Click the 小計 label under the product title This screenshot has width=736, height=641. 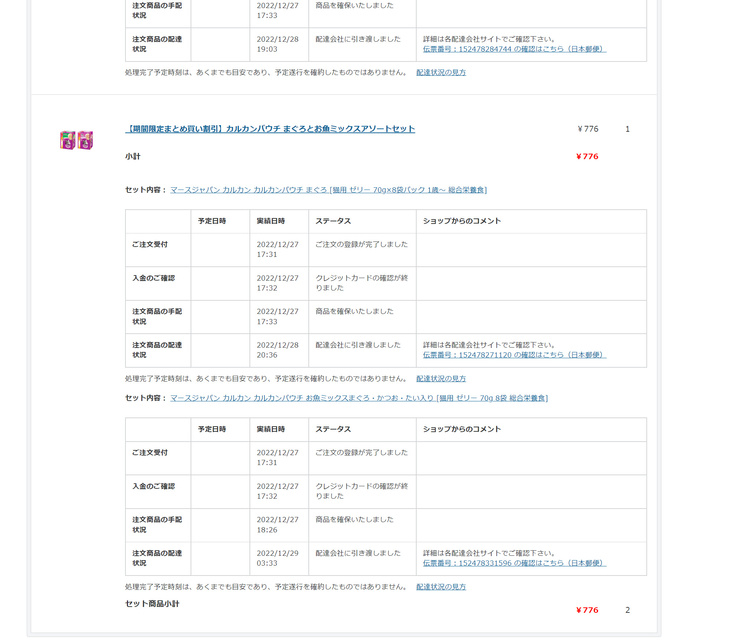[x=133, y=157]
